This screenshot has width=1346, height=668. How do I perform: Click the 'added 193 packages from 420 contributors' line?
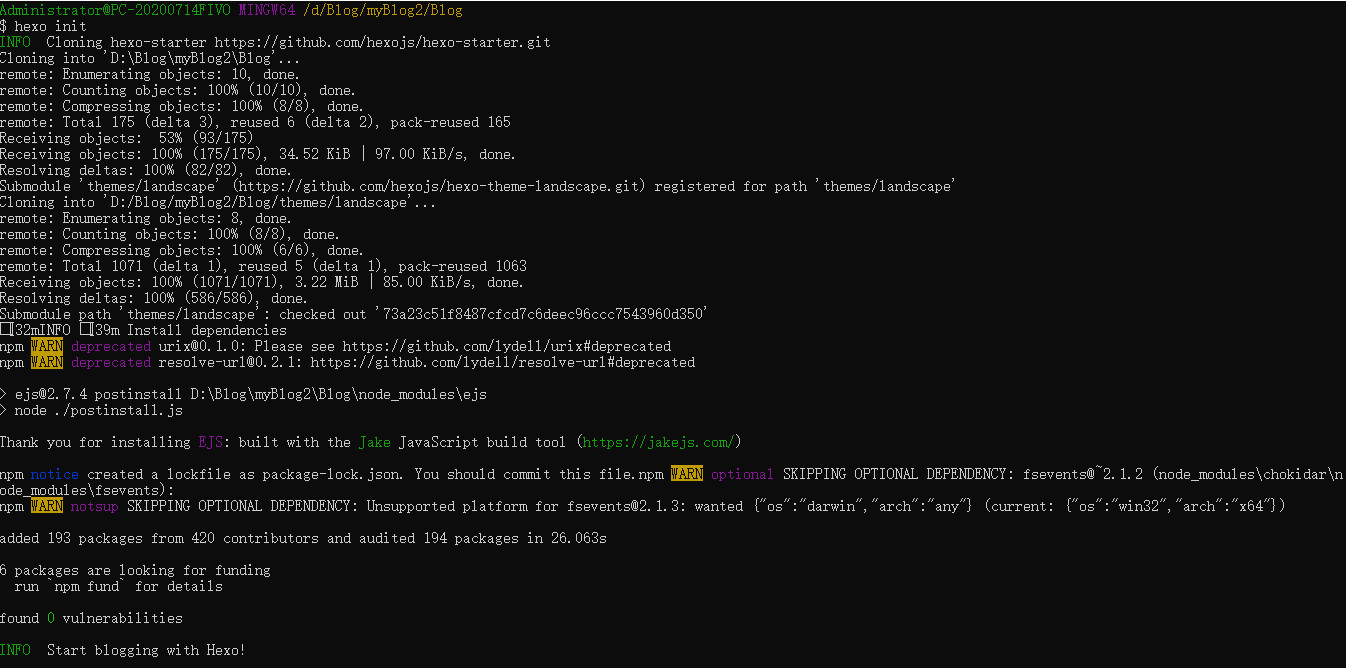(303, 538)
